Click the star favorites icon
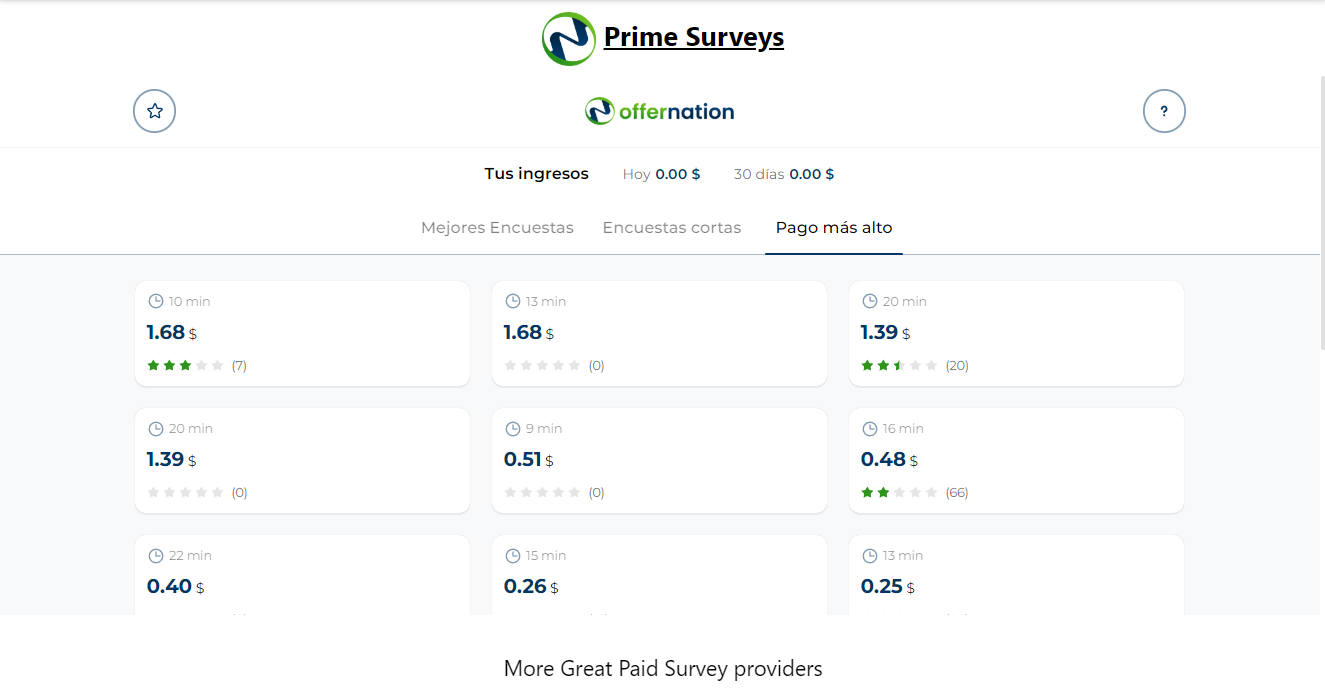 155,111
